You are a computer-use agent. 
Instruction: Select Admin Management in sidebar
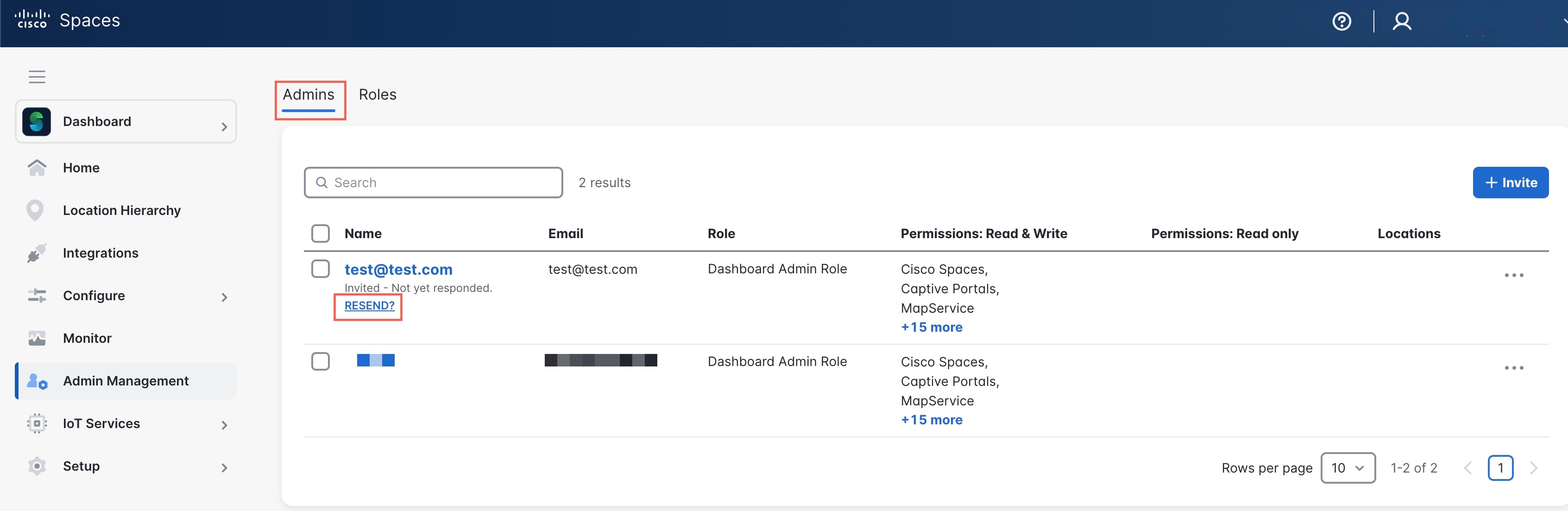coord(126,381)
